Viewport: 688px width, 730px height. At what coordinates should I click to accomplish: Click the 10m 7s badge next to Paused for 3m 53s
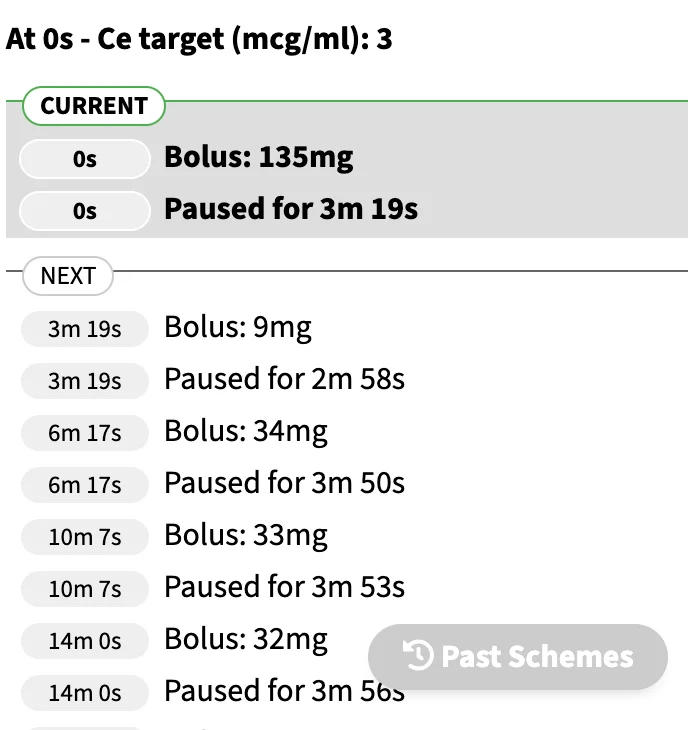[85, 589]
